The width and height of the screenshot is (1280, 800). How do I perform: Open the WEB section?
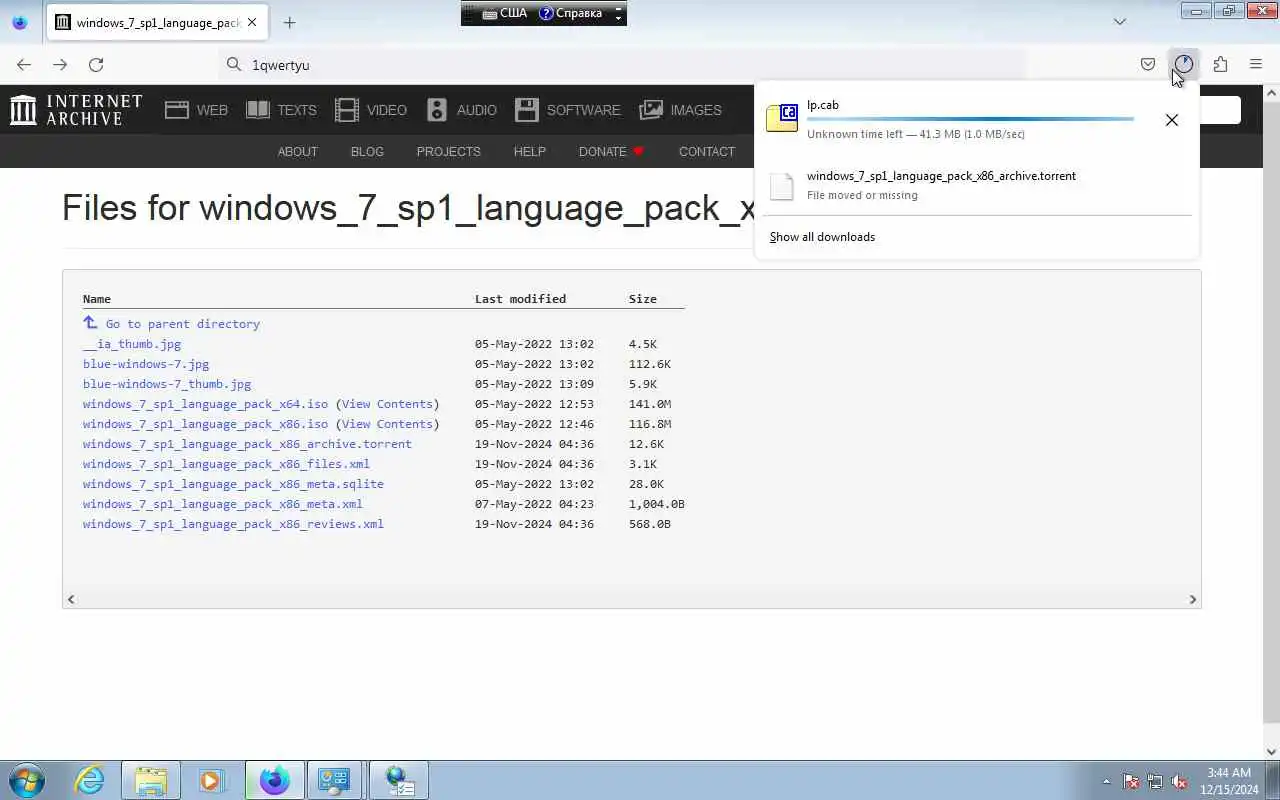197,110
